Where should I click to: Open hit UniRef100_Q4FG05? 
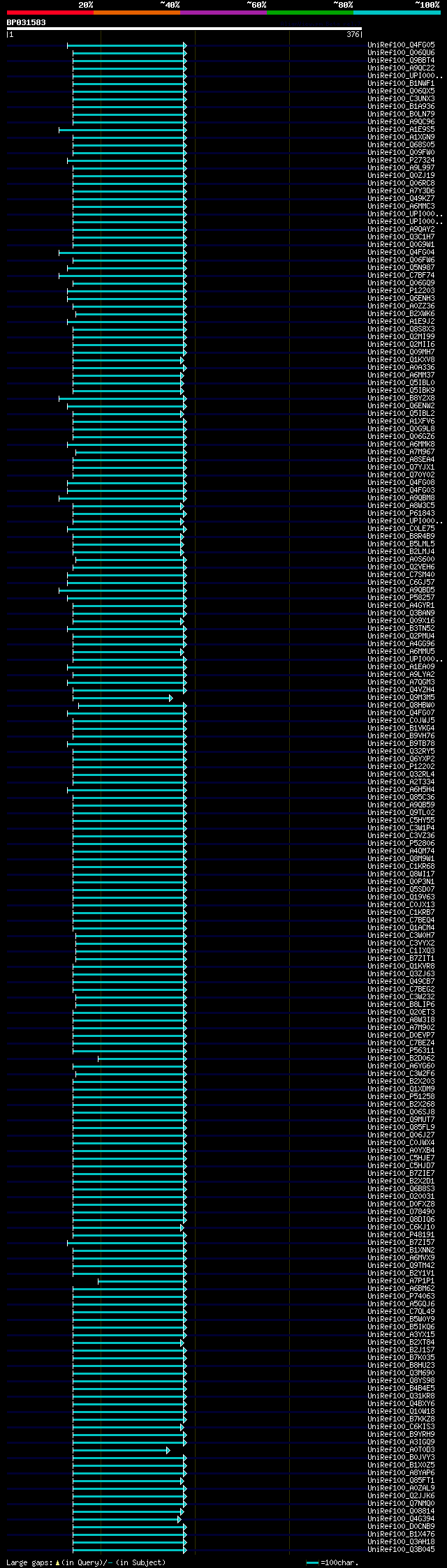coord(401,45)
